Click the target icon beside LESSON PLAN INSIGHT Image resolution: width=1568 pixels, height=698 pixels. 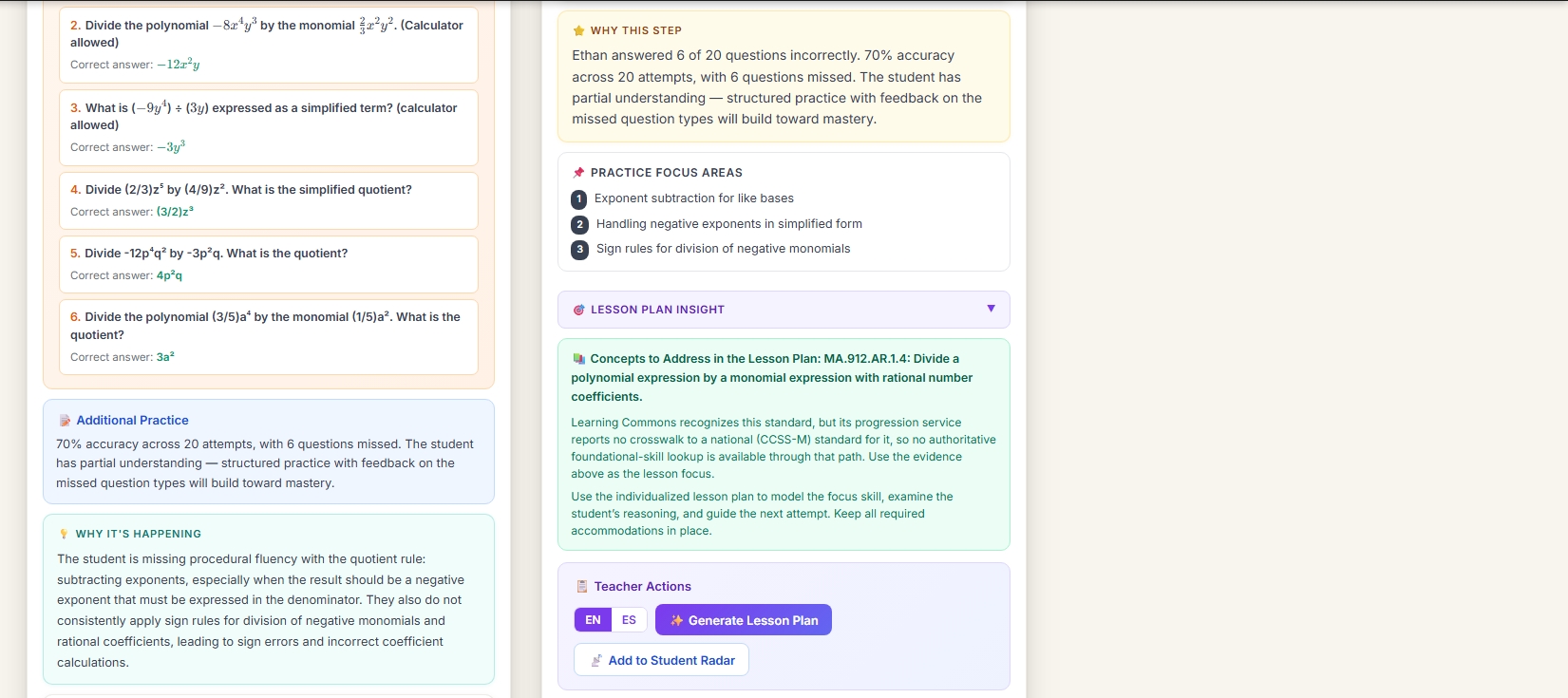coord(578,310)
